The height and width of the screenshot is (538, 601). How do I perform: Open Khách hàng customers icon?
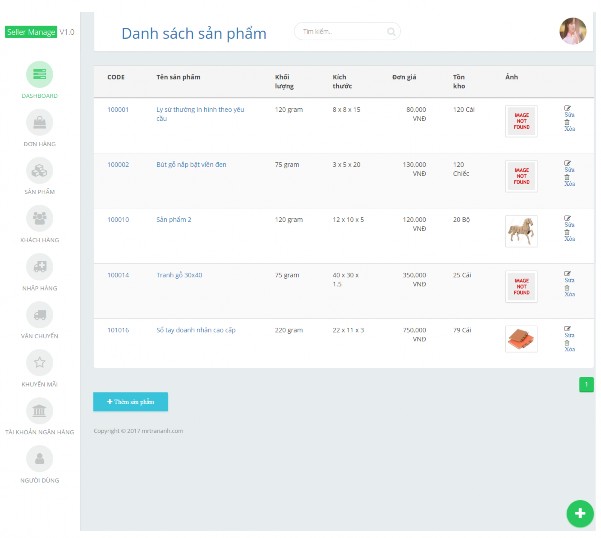click(39, 218)
